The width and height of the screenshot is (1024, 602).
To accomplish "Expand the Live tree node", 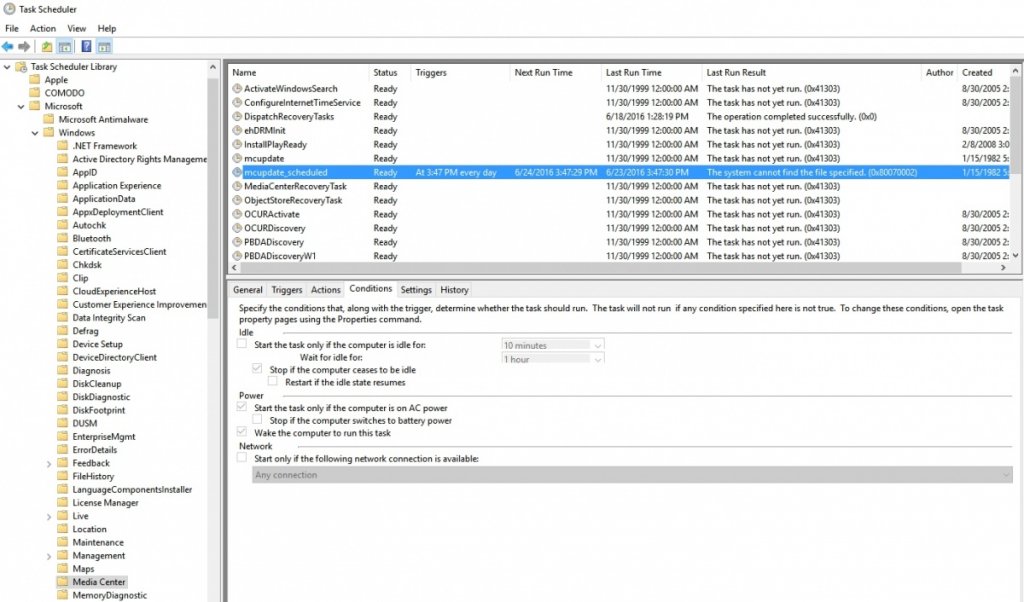I will [49, 516].
